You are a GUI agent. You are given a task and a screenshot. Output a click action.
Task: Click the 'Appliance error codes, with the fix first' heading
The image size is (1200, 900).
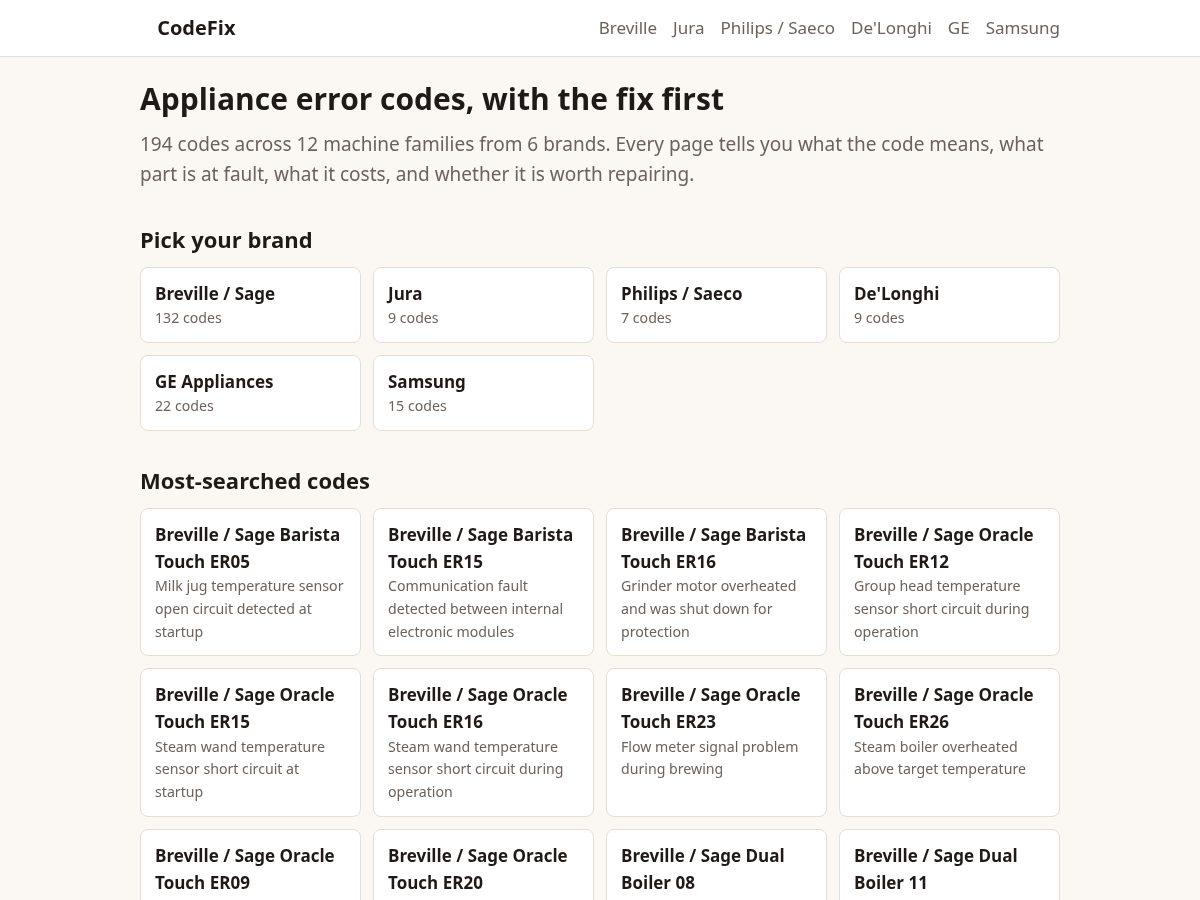coord(432,99)
